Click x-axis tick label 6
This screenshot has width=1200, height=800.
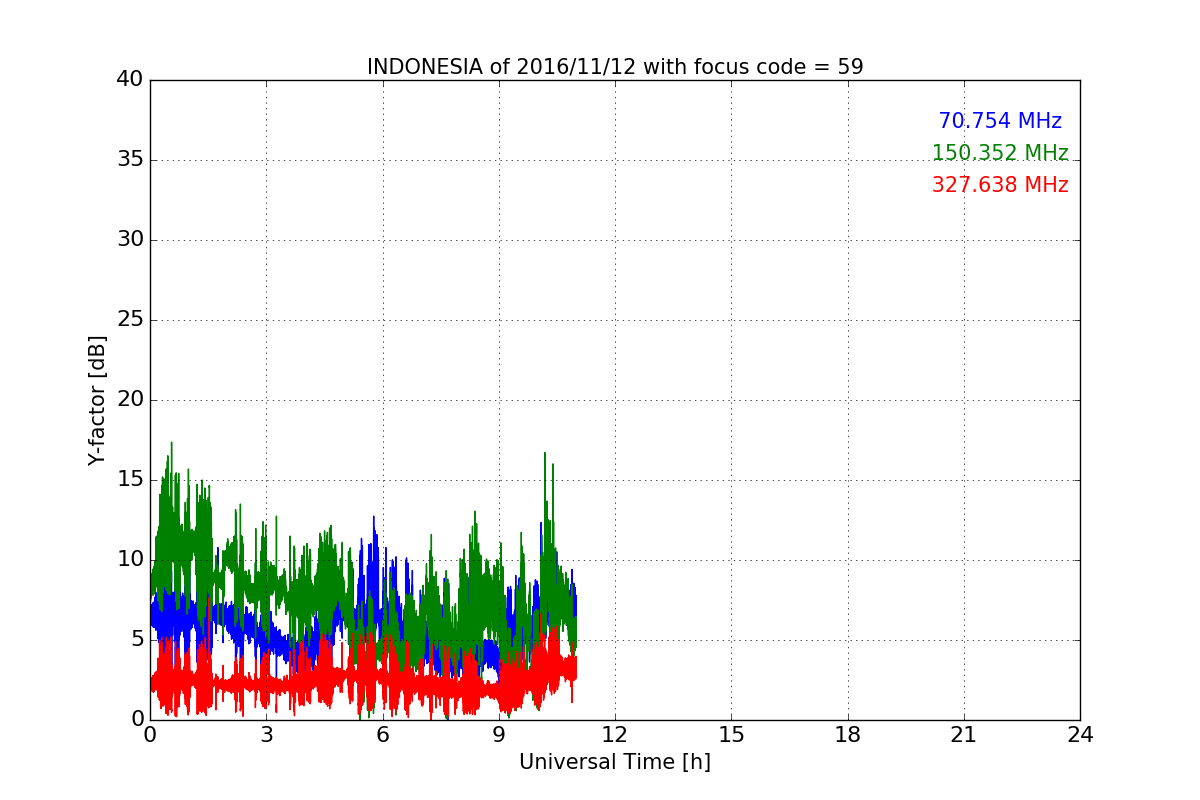(382, 735)
